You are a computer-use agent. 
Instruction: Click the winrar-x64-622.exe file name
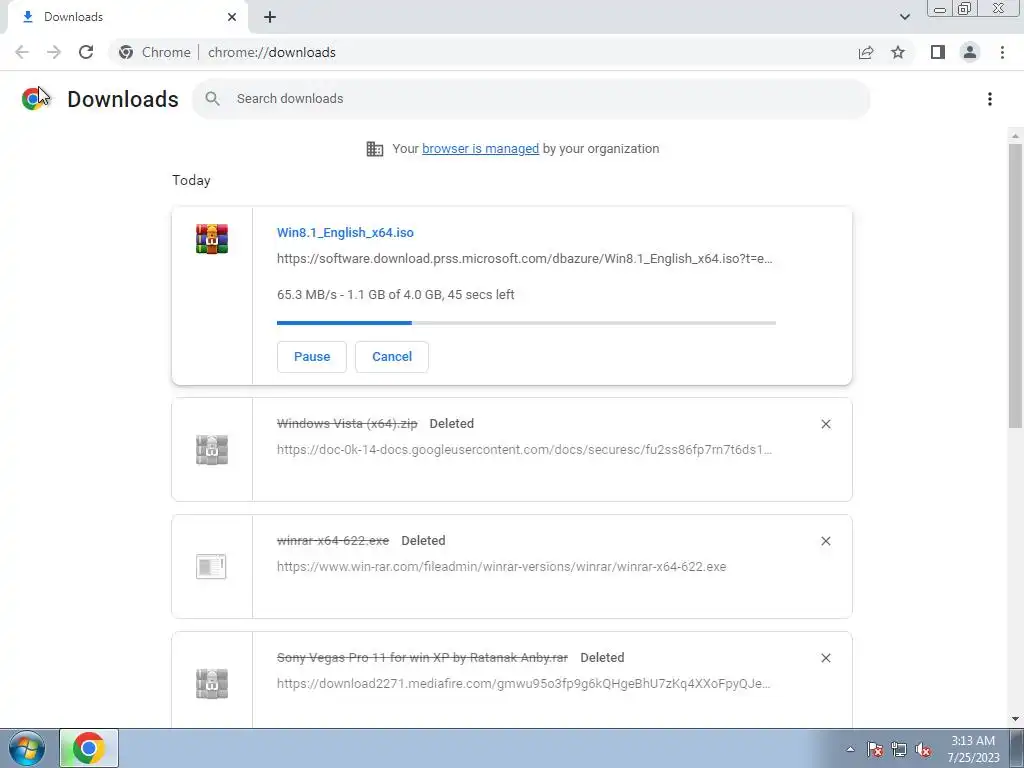(x=333, y=541)
